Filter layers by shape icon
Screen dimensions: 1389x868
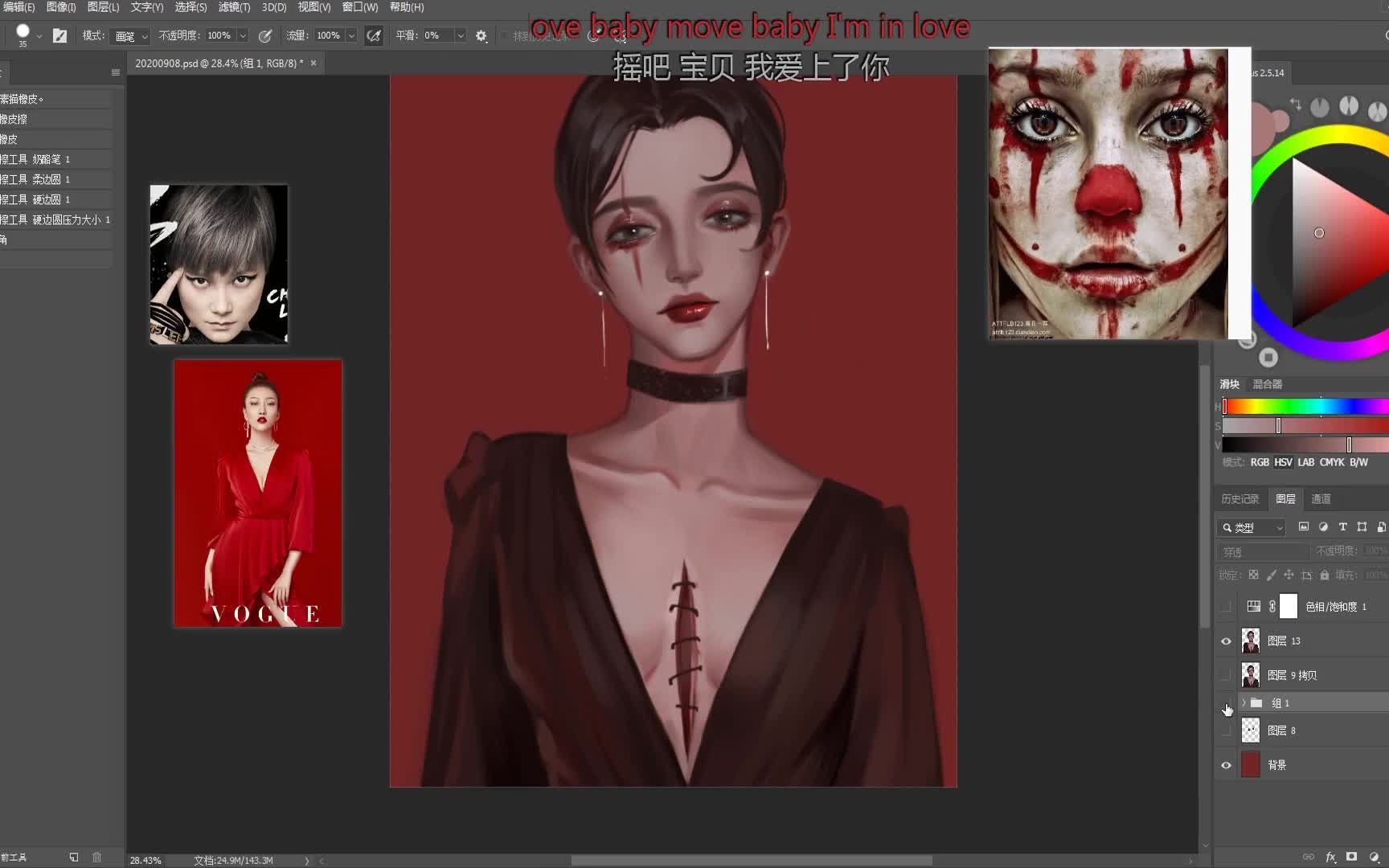1362,527
